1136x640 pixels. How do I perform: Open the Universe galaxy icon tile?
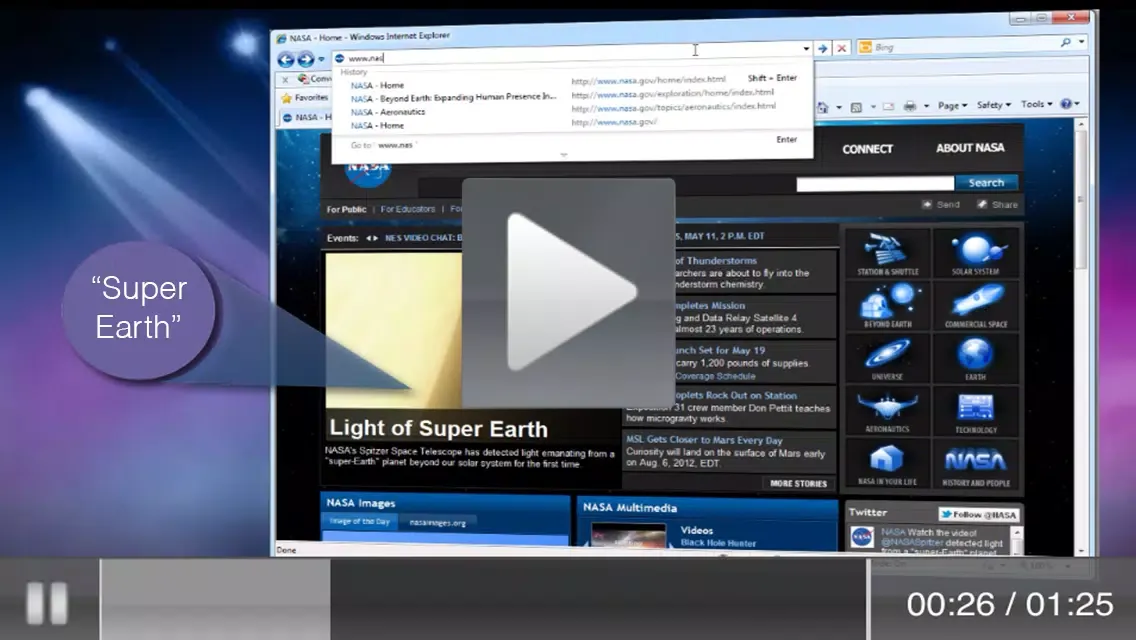point(888,360)
